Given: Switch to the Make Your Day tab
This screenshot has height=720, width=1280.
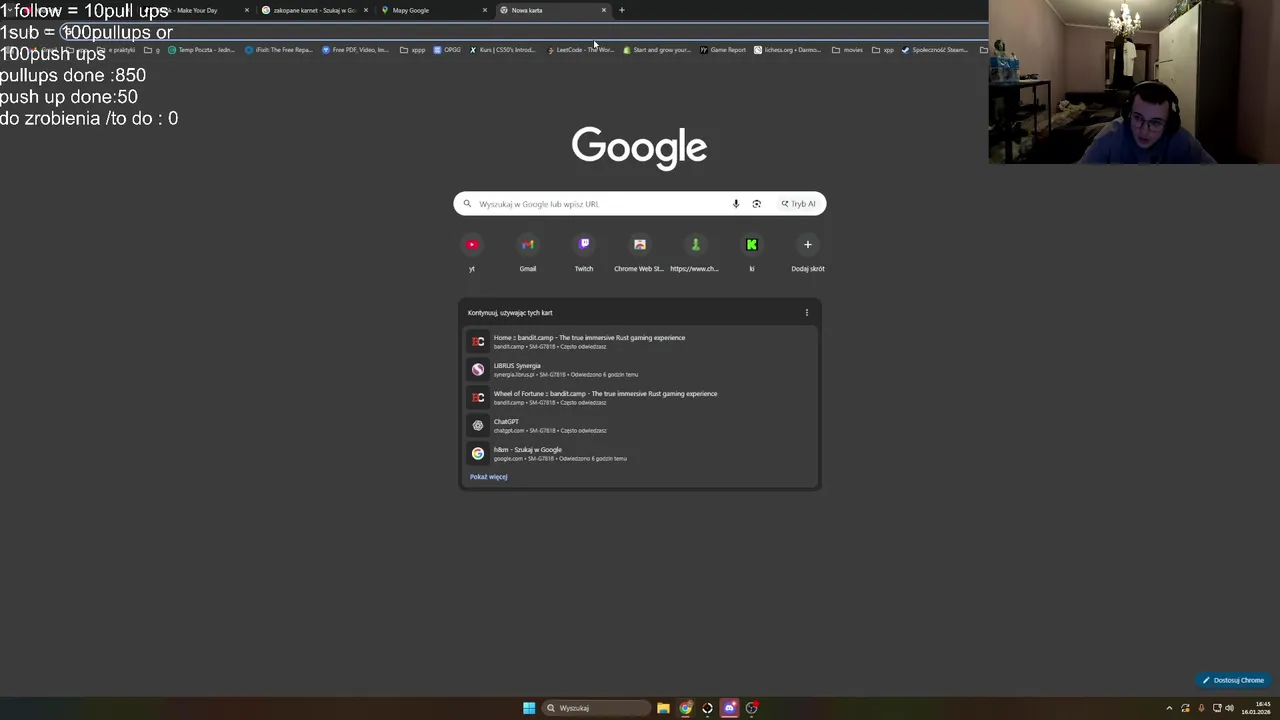Looking at the screenshot, I should point(195,10).
